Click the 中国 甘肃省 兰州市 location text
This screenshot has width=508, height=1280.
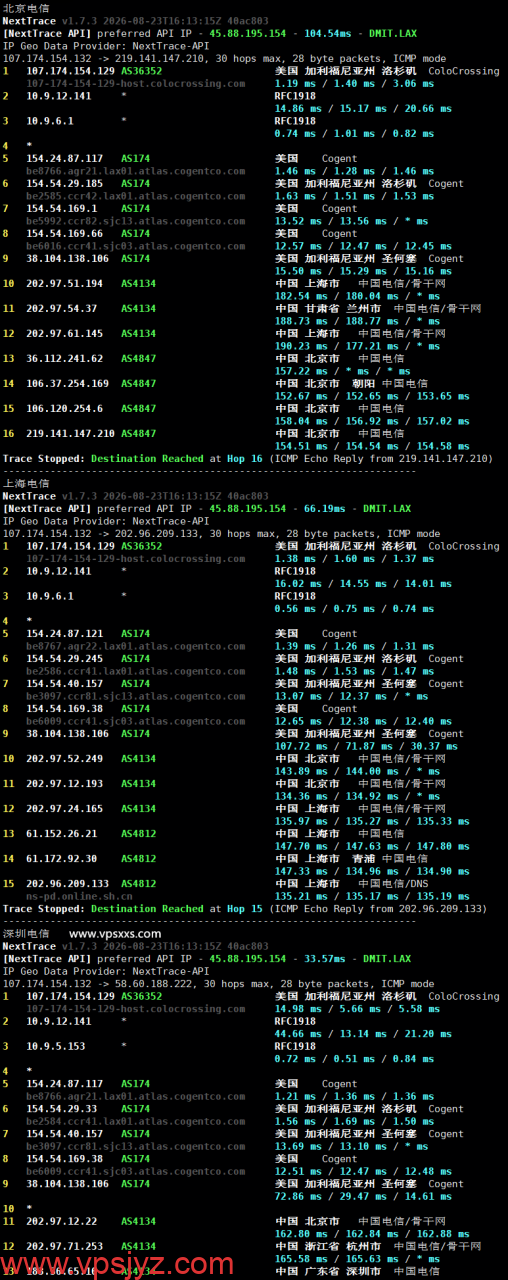(328, 308)
